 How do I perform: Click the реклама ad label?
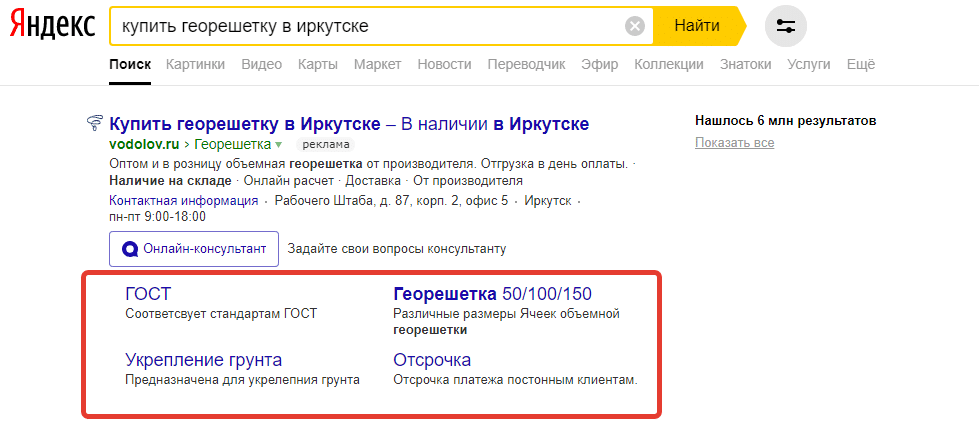(x=325, y=145)
